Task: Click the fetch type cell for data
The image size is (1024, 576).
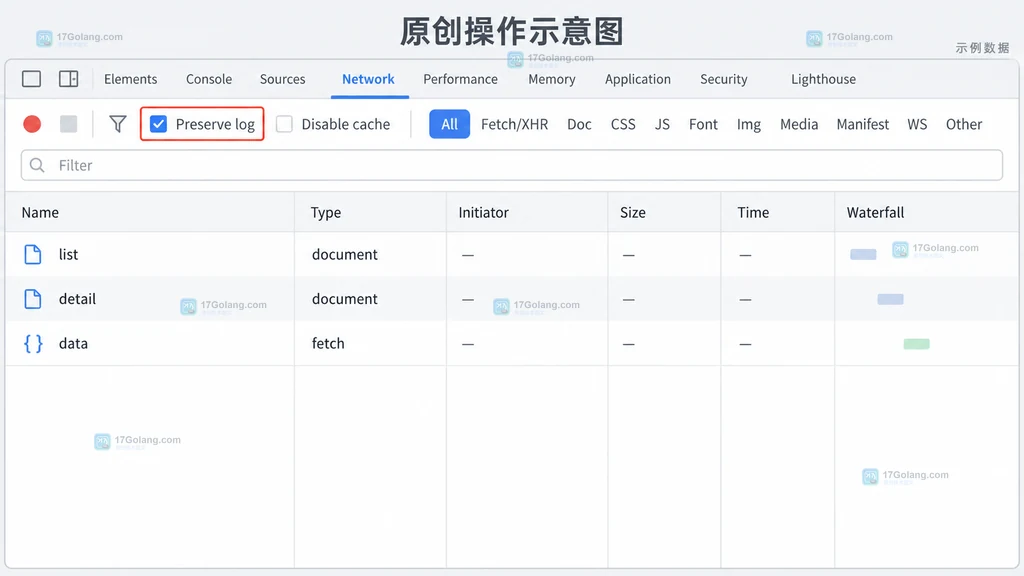Action: click(328, 343)
